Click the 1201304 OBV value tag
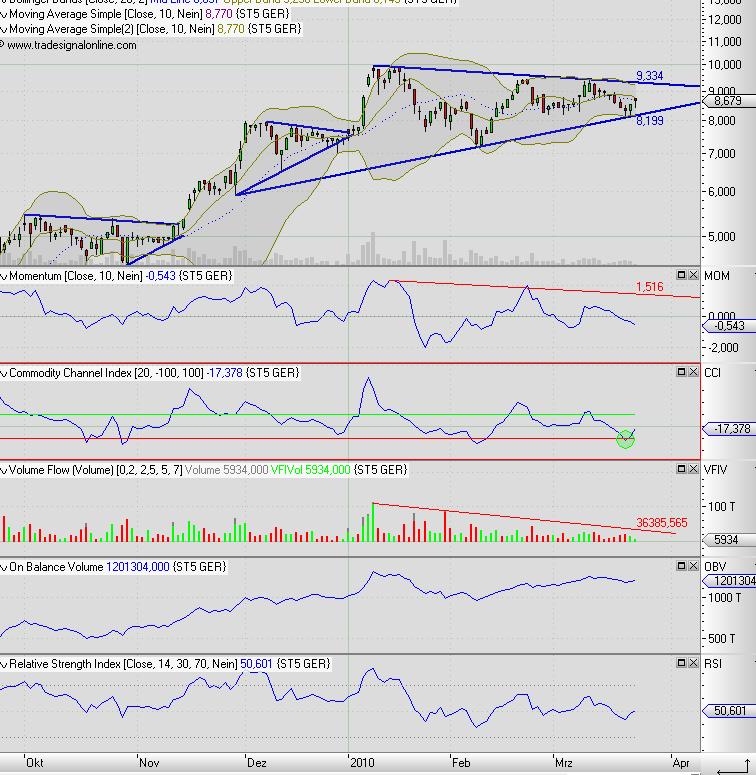The image size is (756, 775). (x=729, y=581)
